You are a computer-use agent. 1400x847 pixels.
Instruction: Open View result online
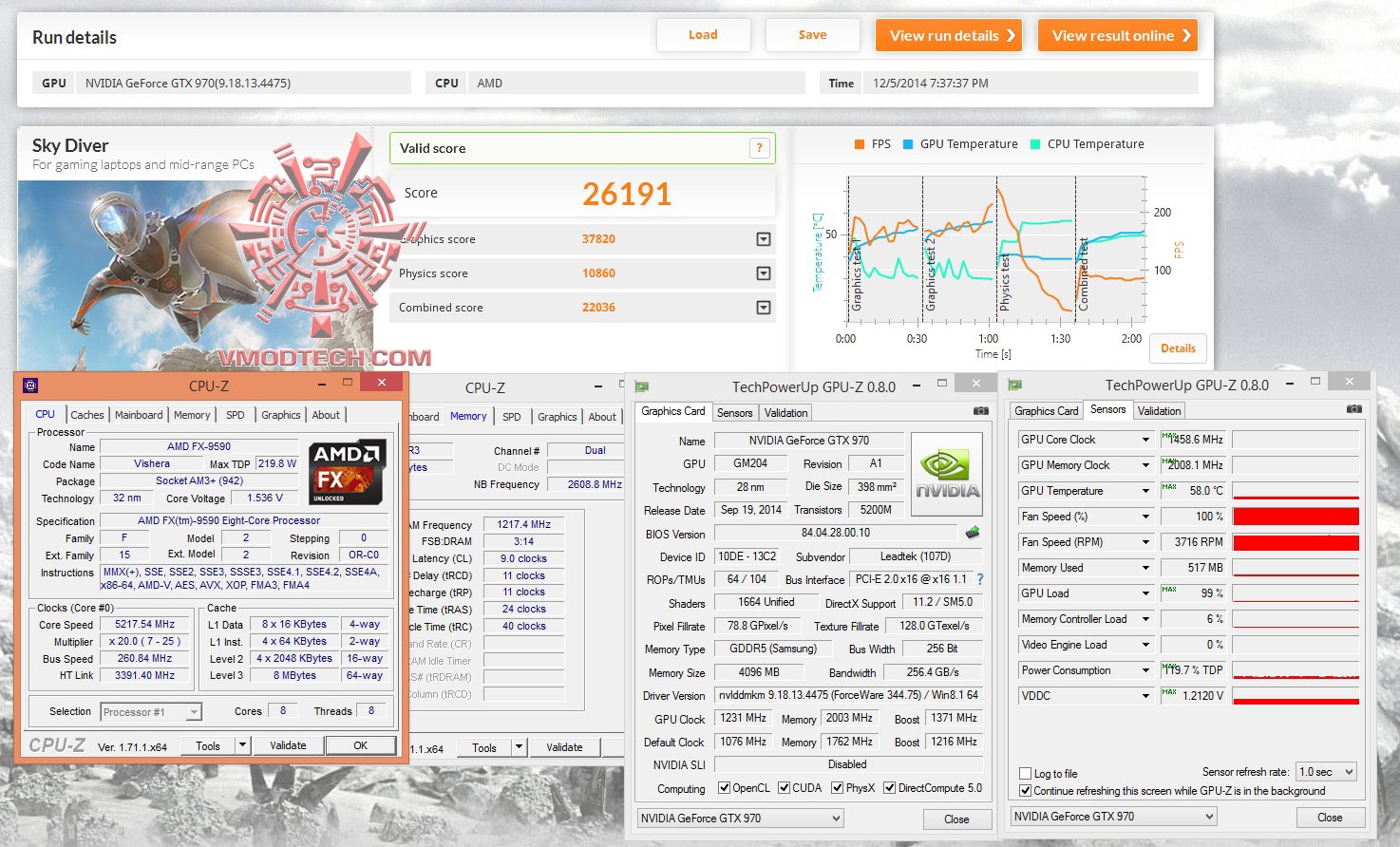[x=1118, y=35]
